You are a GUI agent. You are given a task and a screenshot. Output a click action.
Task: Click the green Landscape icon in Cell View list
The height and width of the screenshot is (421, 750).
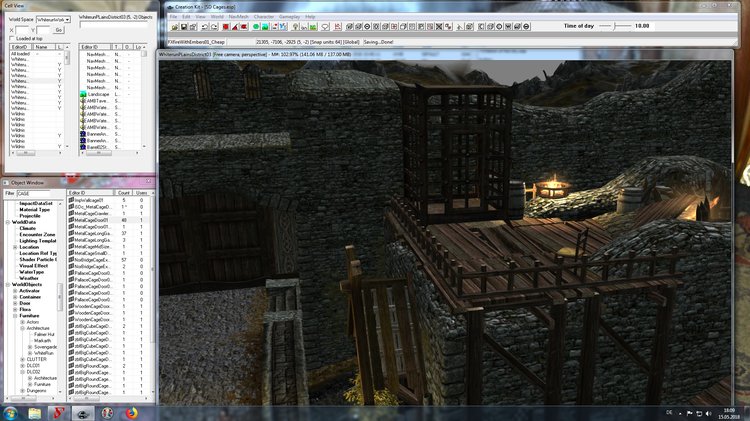(83, 94)
